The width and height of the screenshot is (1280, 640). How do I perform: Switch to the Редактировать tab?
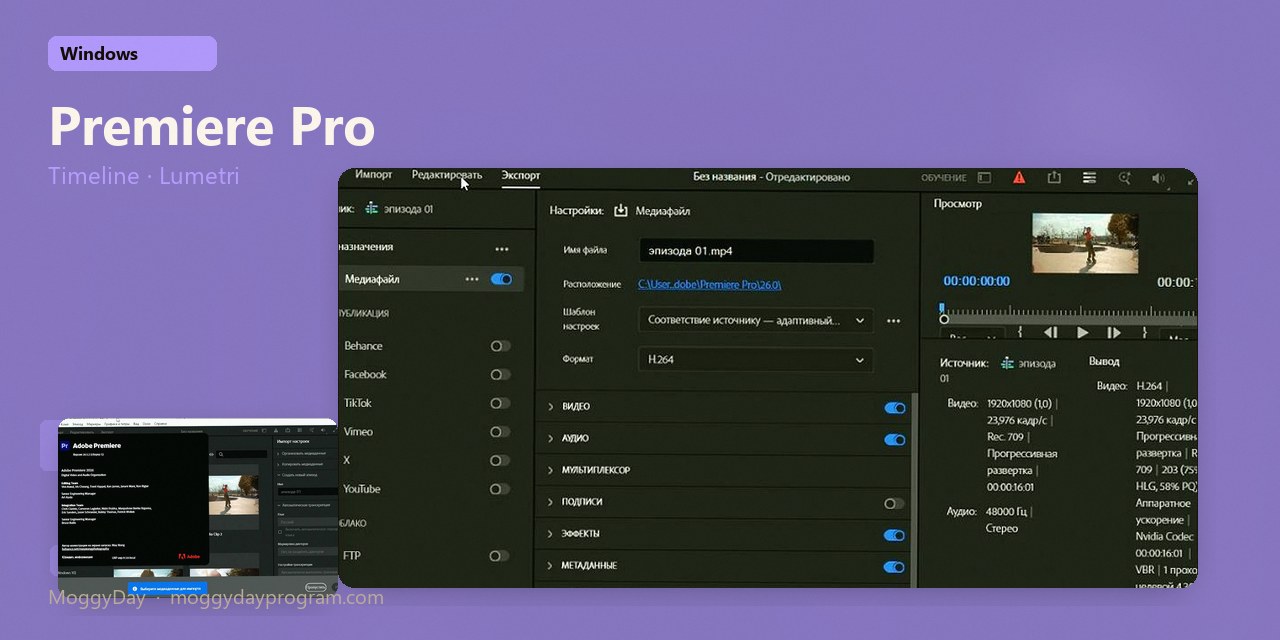tap(447, 175)
